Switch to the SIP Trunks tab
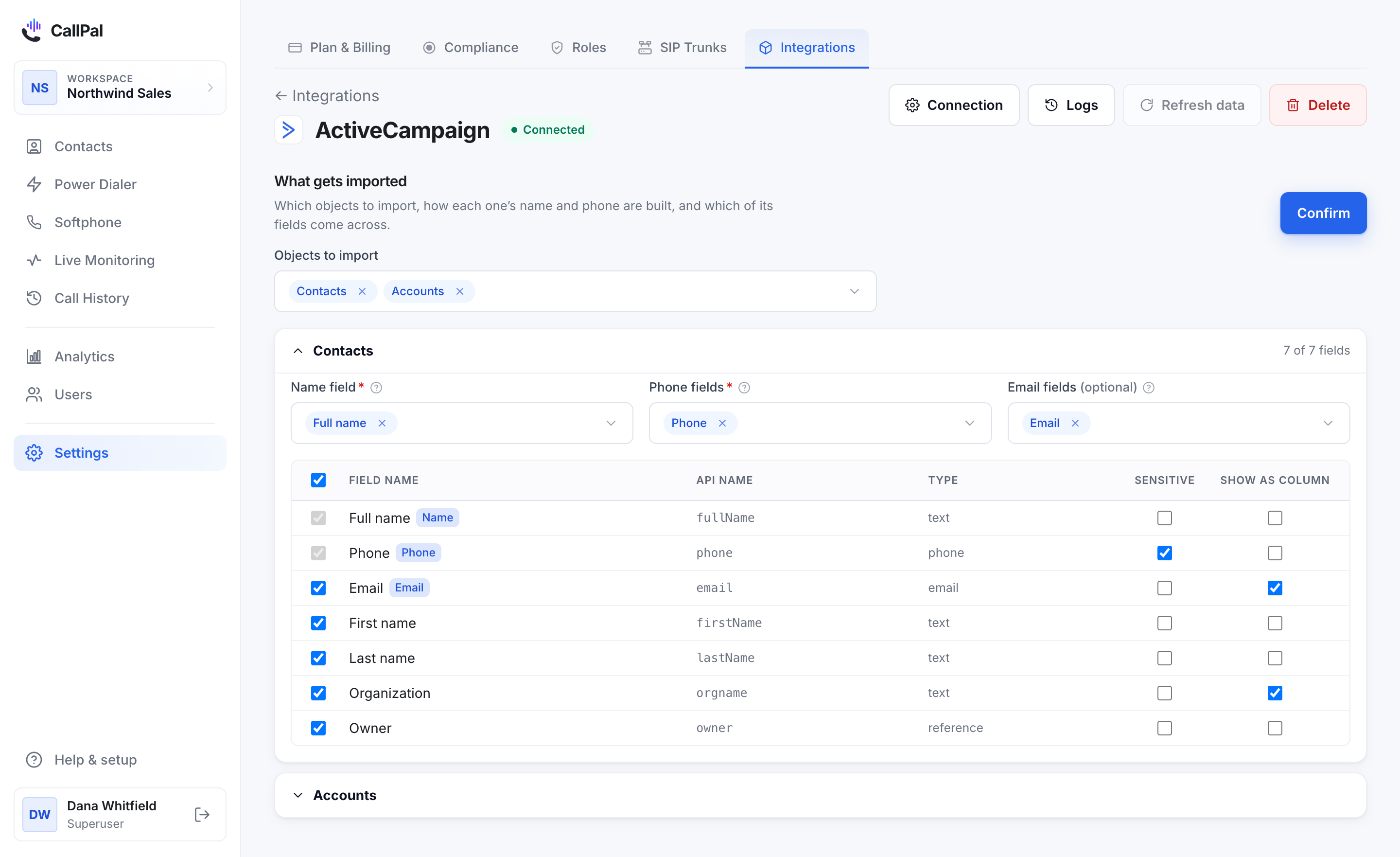The image size is (1400, 857). 682,48
